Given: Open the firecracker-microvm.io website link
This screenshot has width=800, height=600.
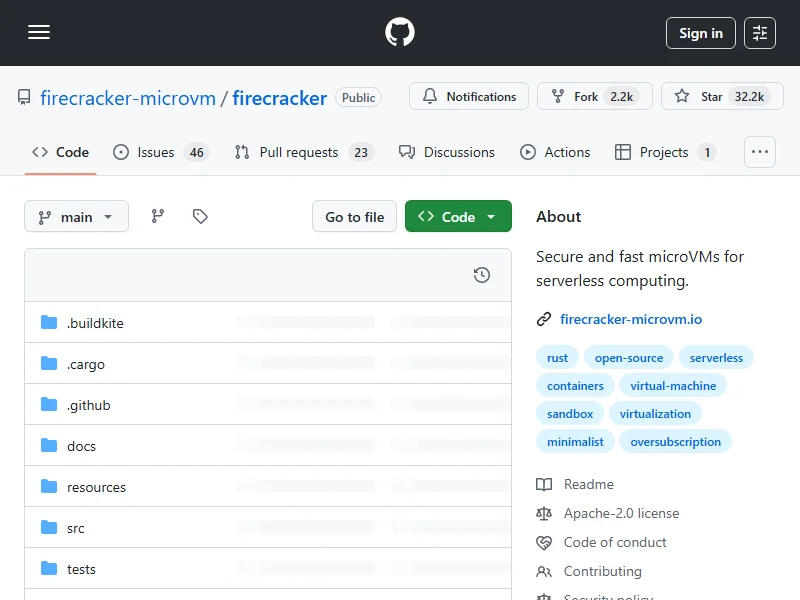Looking at the screenshot, I should [630, 319].
